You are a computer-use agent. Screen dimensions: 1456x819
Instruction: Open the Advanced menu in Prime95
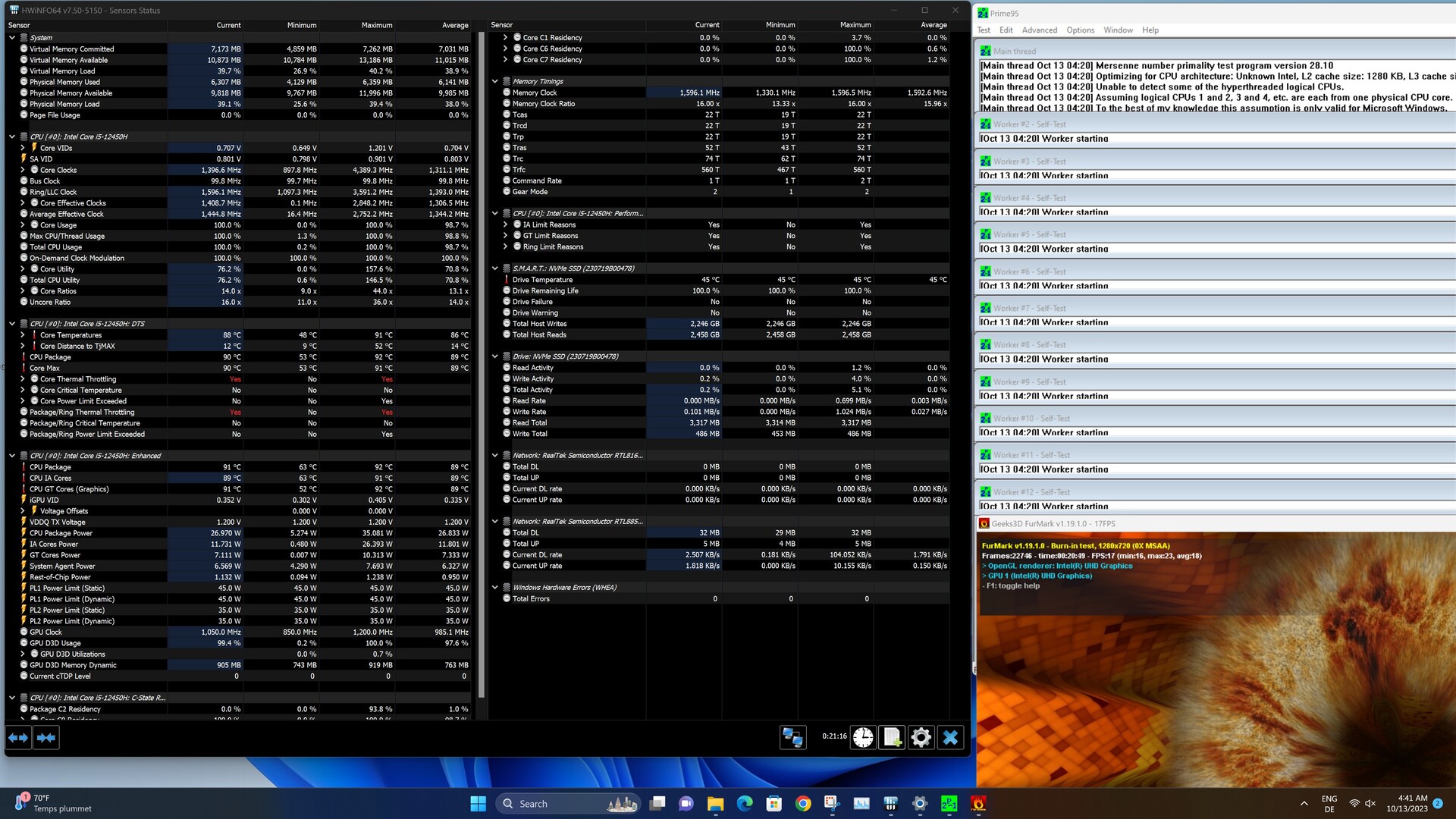1039,30
